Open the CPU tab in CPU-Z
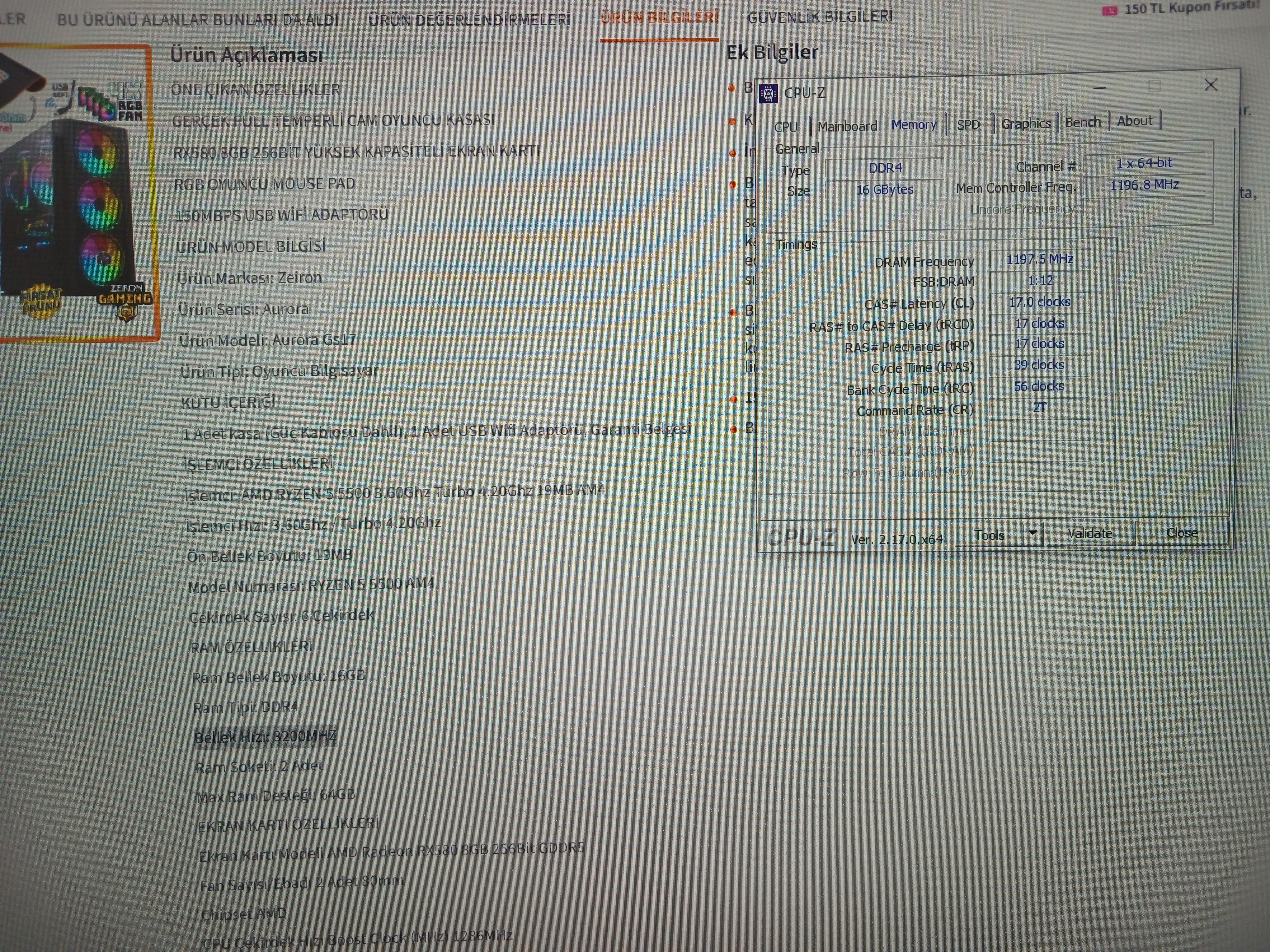The image size is (1270, 952). (785, 127)
